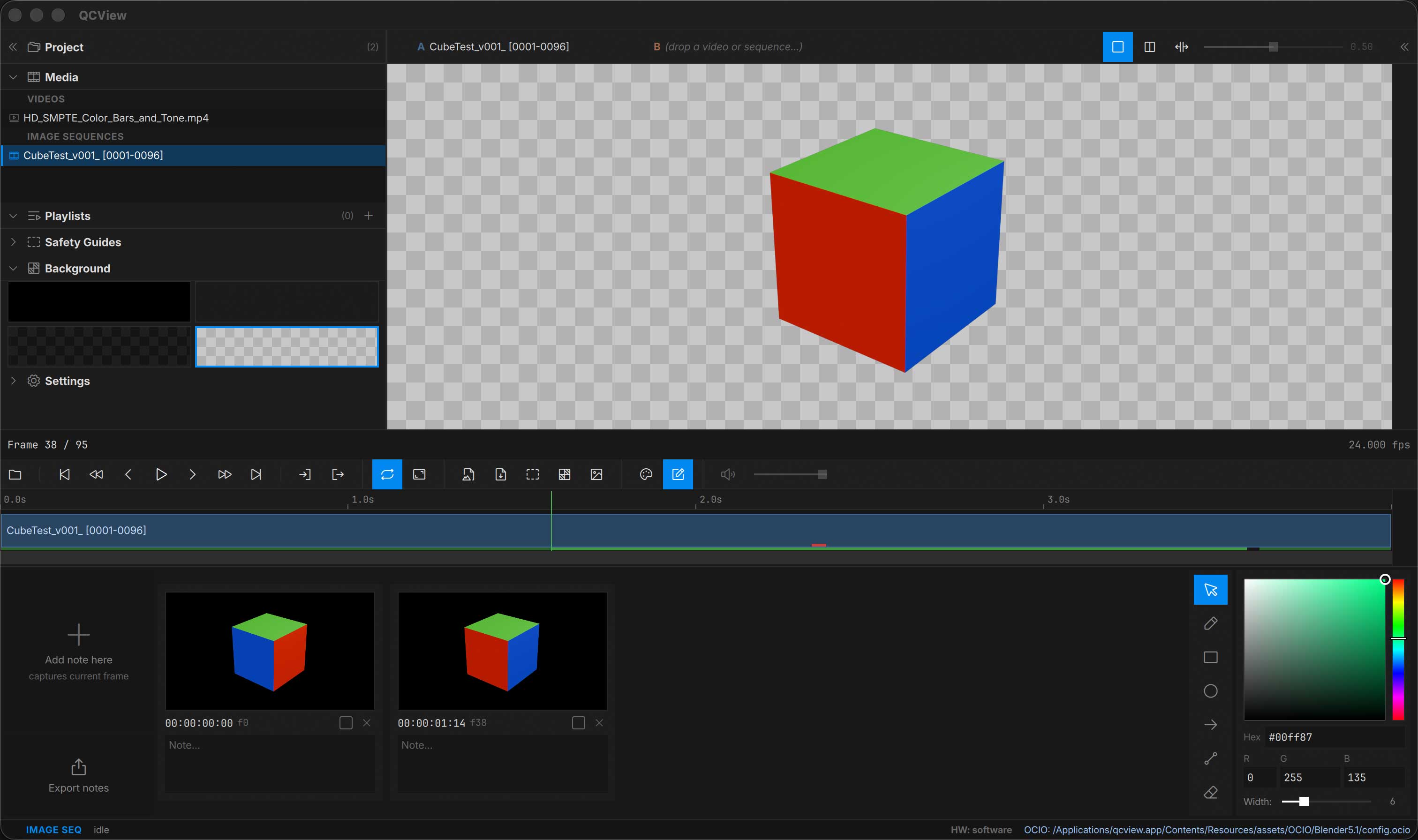1418x840 pixels.
Task: Click the annotated-frame export icon
Action: tap(468, 474)
